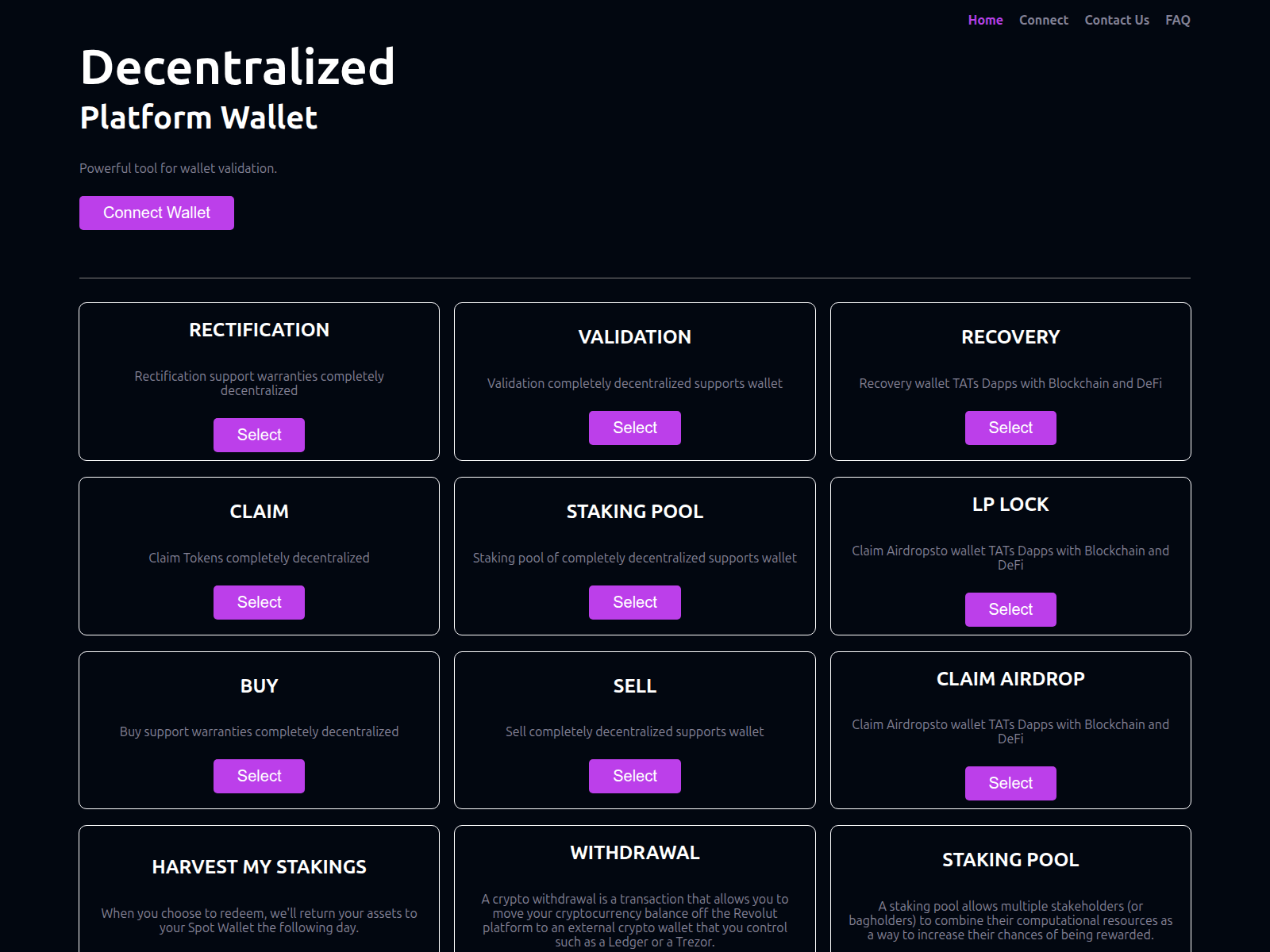Click the LP LOCK card description
Image resolution: width=1270 pixels, height=952 pixels.
[x=1010, y=558]
